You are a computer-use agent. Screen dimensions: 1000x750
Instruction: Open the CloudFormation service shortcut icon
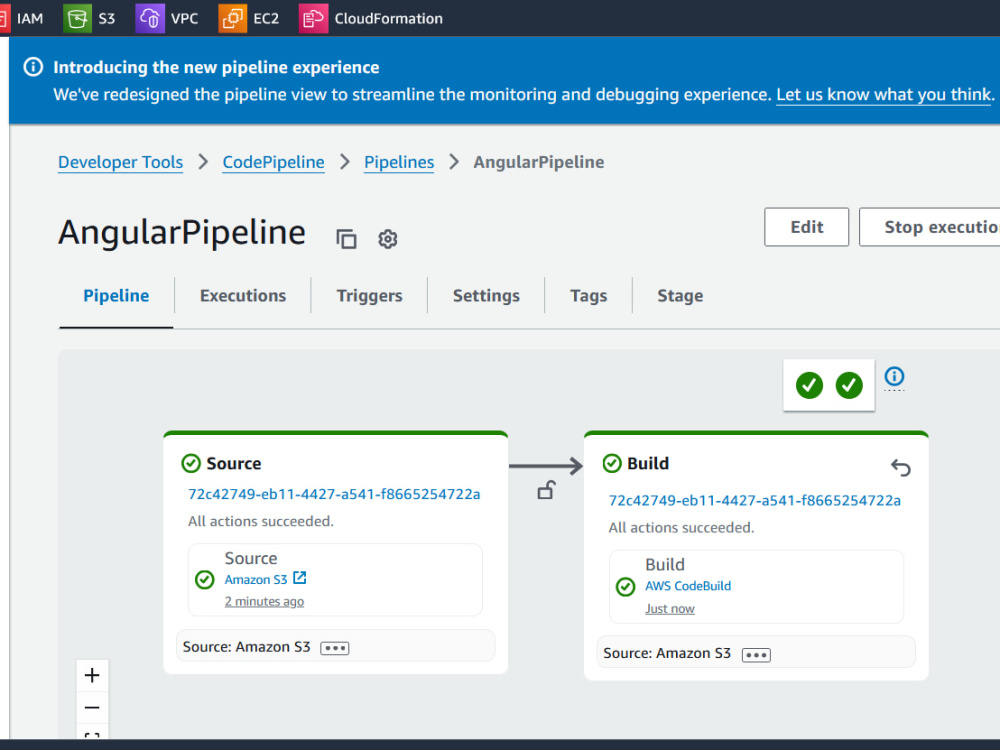pyautogui.click(x=313, y=18)
